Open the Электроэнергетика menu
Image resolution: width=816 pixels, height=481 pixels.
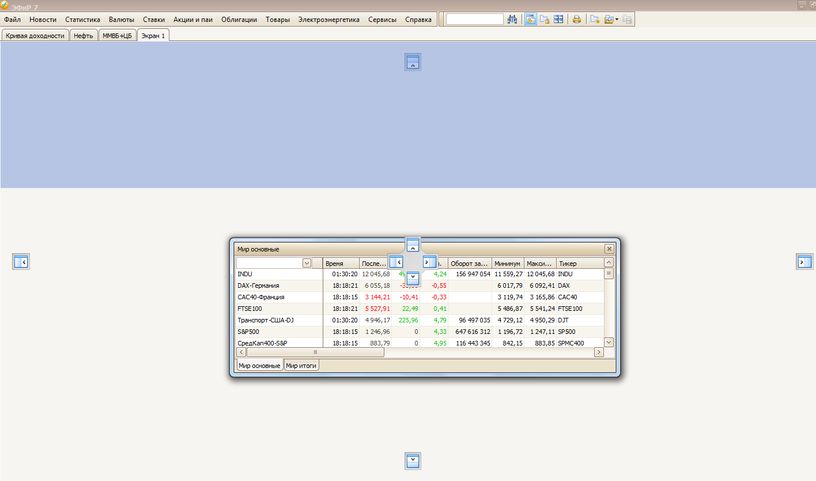click(329, 20)
